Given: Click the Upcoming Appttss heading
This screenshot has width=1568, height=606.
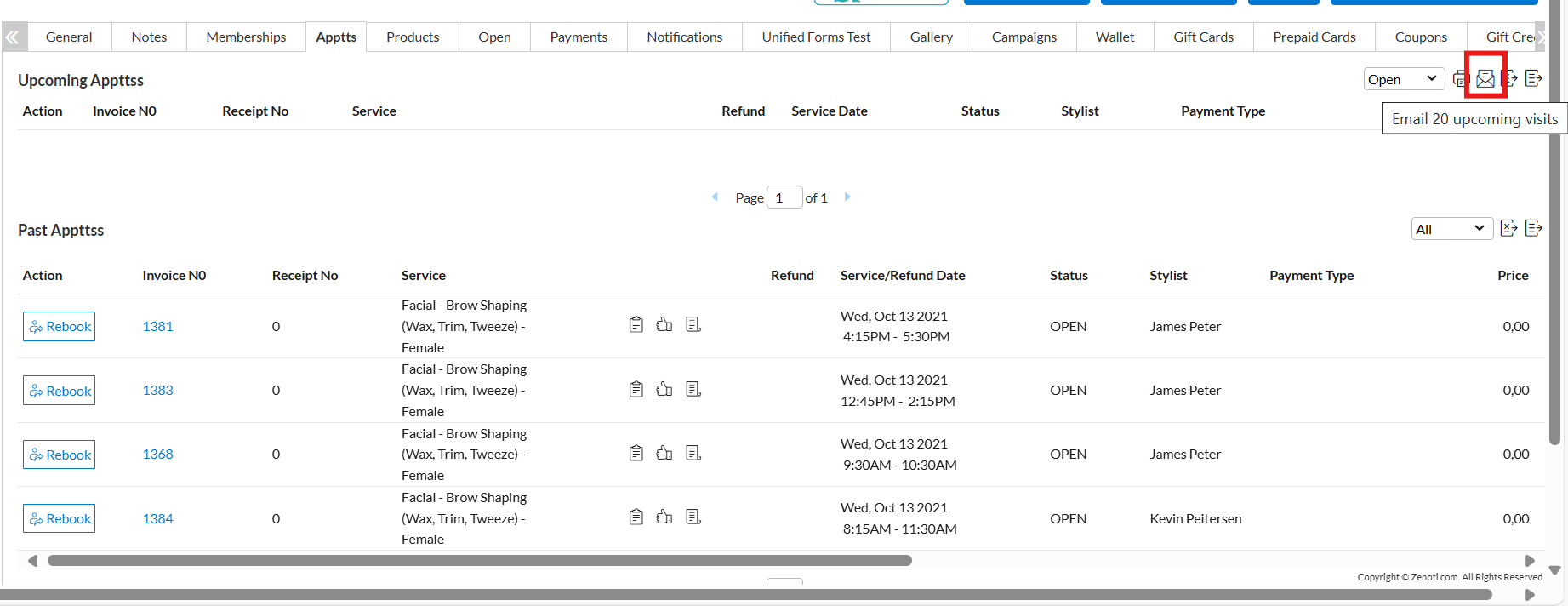Looking at the screenshot, I should tap(81, 81).
